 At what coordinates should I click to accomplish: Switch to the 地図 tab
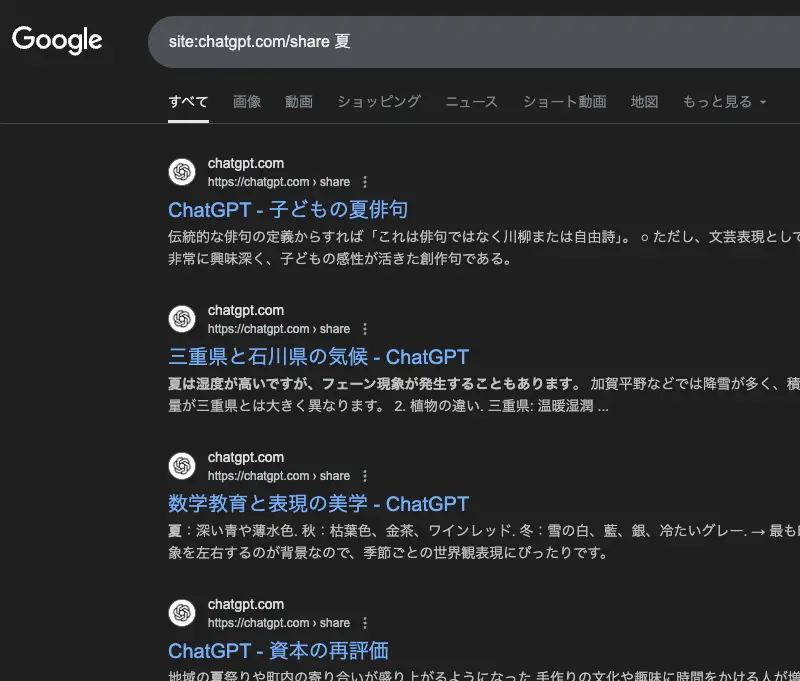click(644, 102)
